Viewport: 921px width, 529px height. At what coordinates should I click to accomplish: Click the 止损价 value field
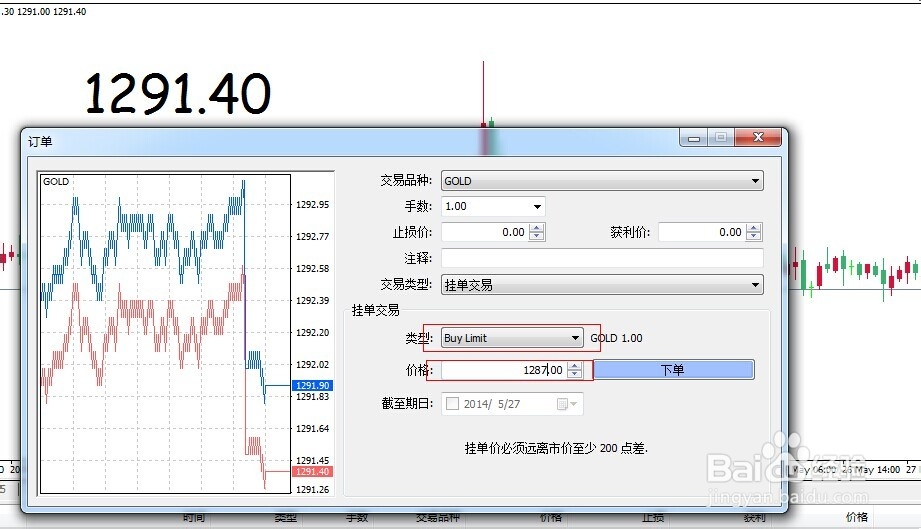(484, 232)
